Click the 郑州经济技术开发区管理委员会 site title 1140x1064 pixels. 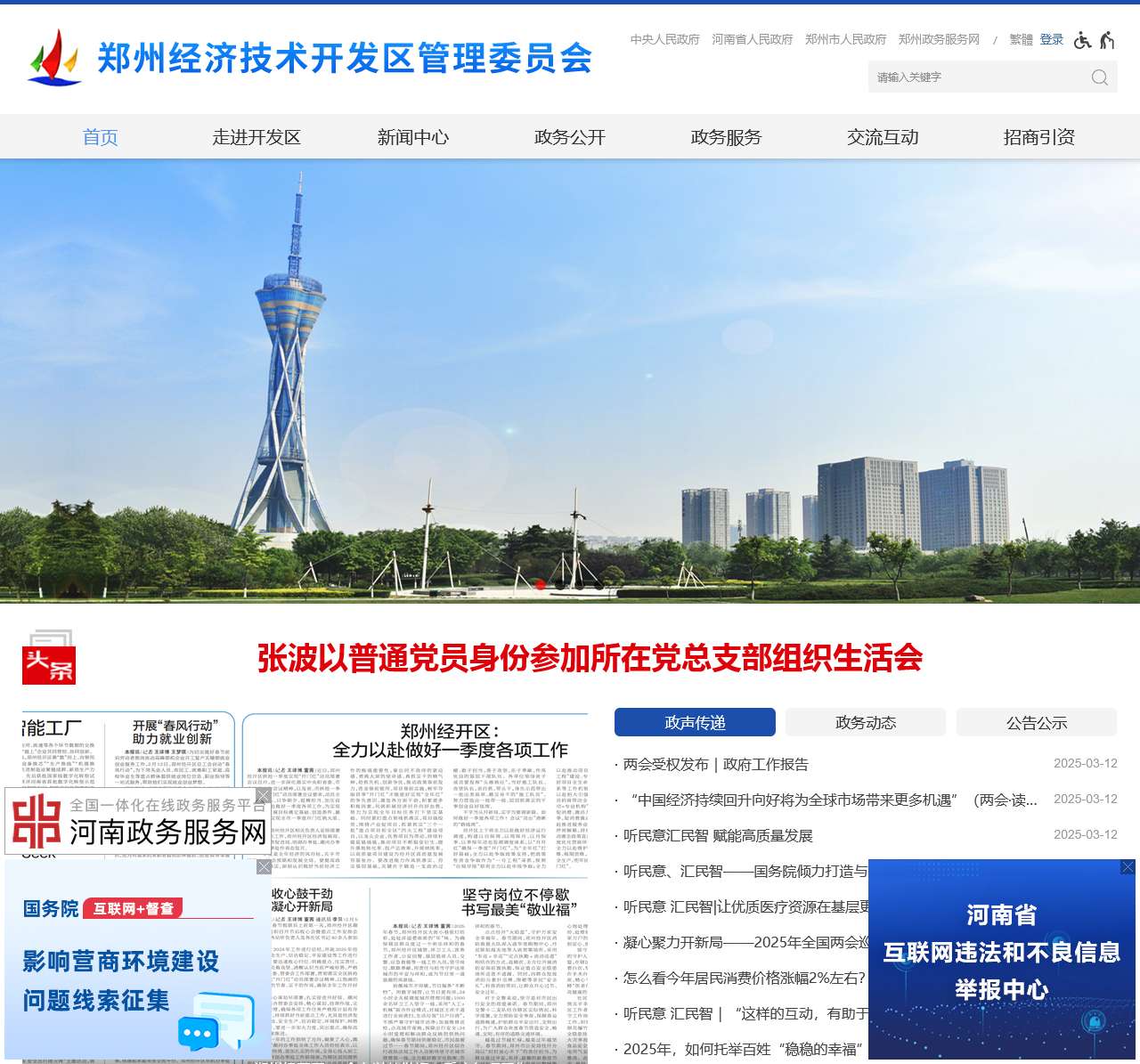346,59
